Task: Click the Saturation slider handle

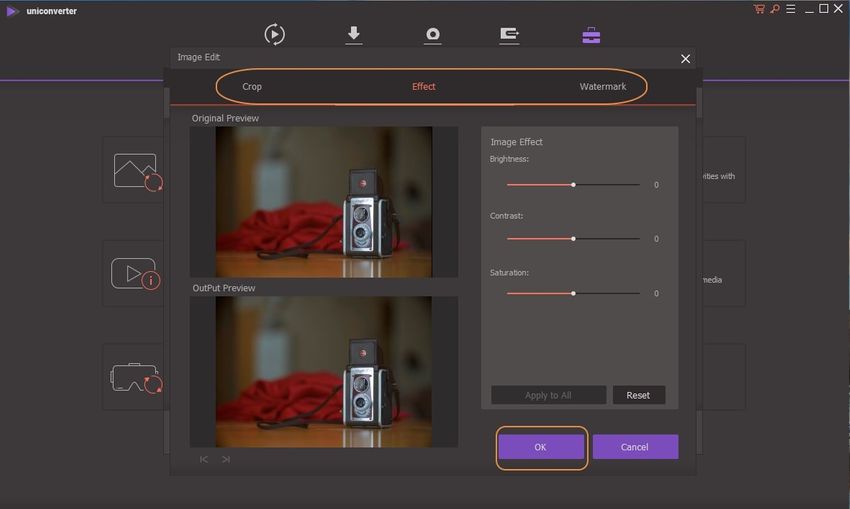Action: 573,293
